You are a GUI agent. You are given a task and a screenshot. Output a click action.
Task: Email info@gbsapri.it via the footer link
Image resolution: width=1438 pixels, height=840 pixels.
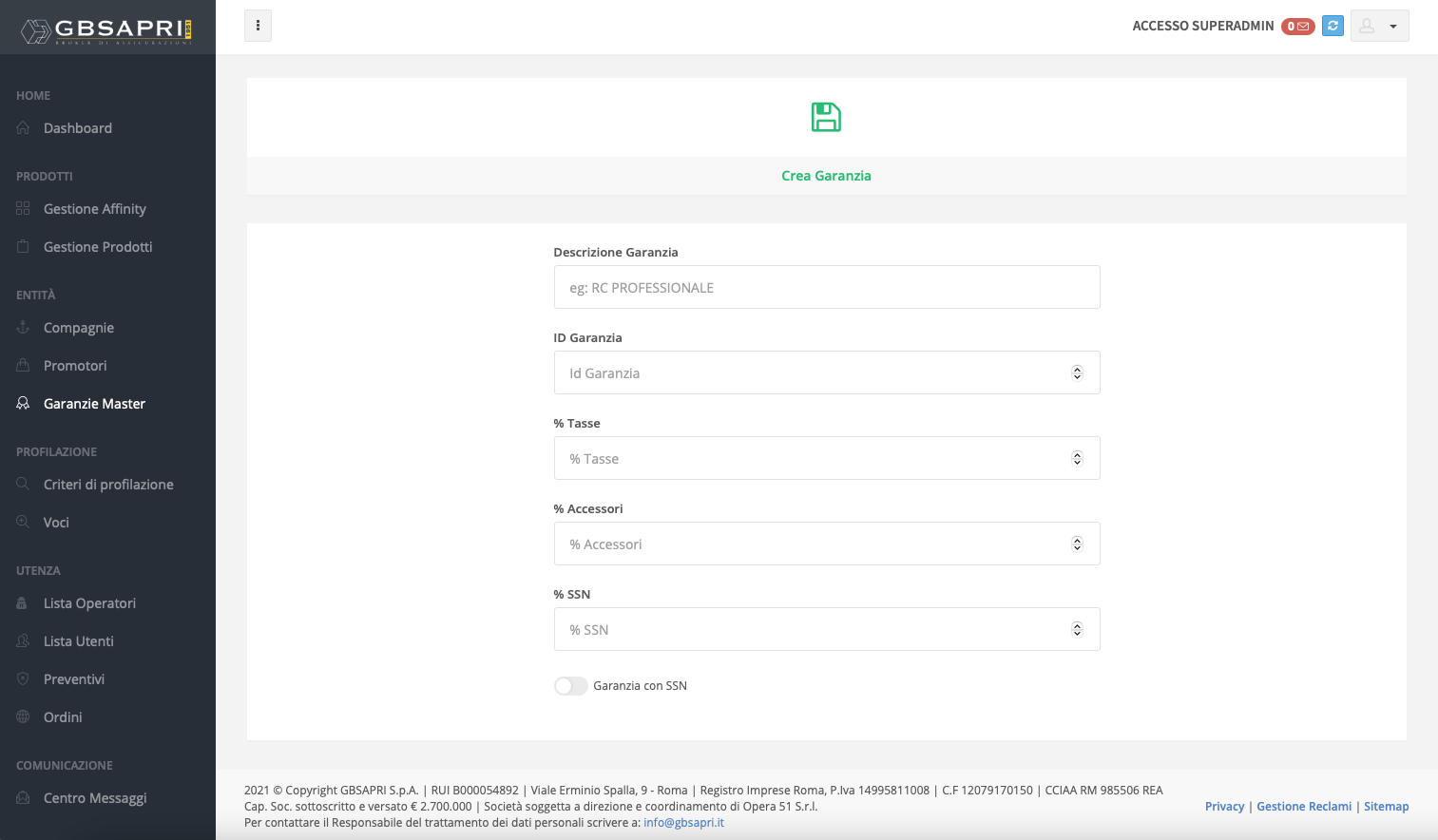(x=683, y=822)
